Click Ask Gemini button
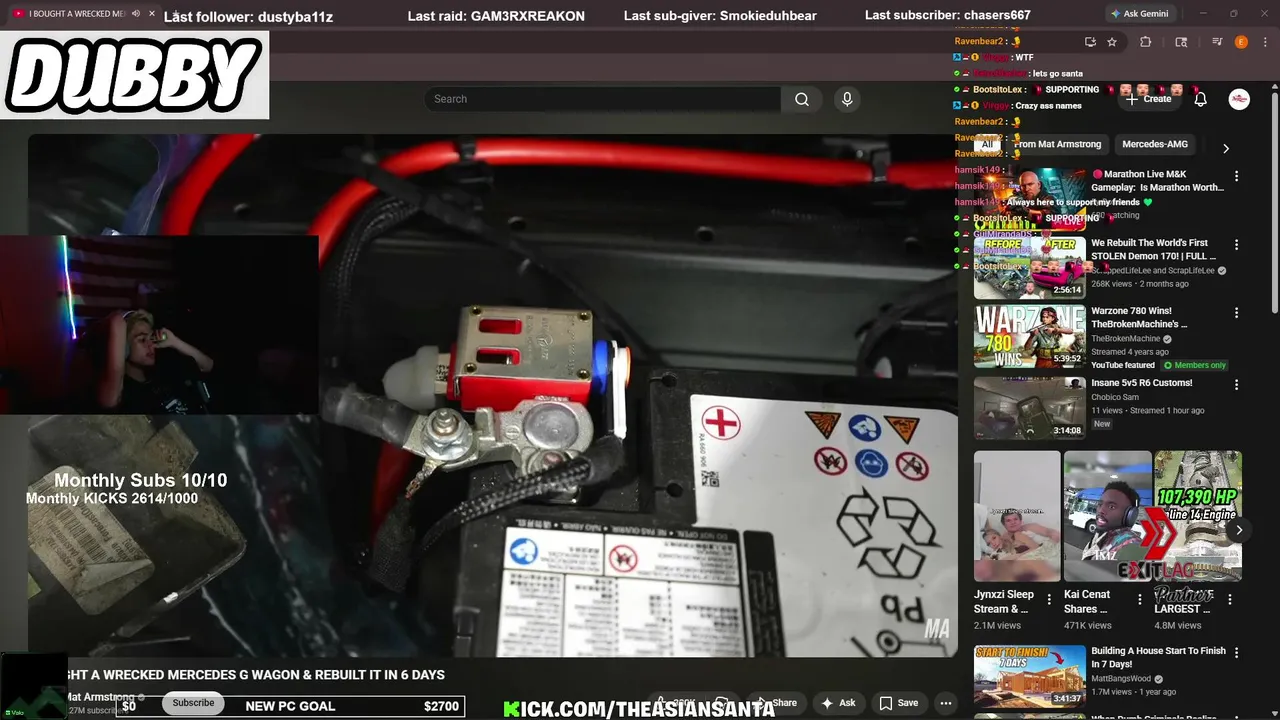The image size is (1280, 720). (1139, 14)
